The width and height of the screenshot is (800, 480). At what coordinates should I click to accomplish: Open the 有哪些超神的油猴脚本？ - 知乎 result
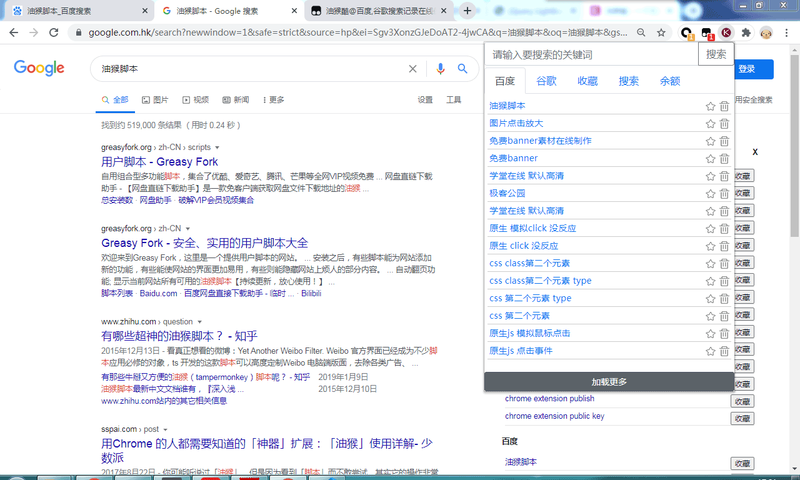click(179, 336)
